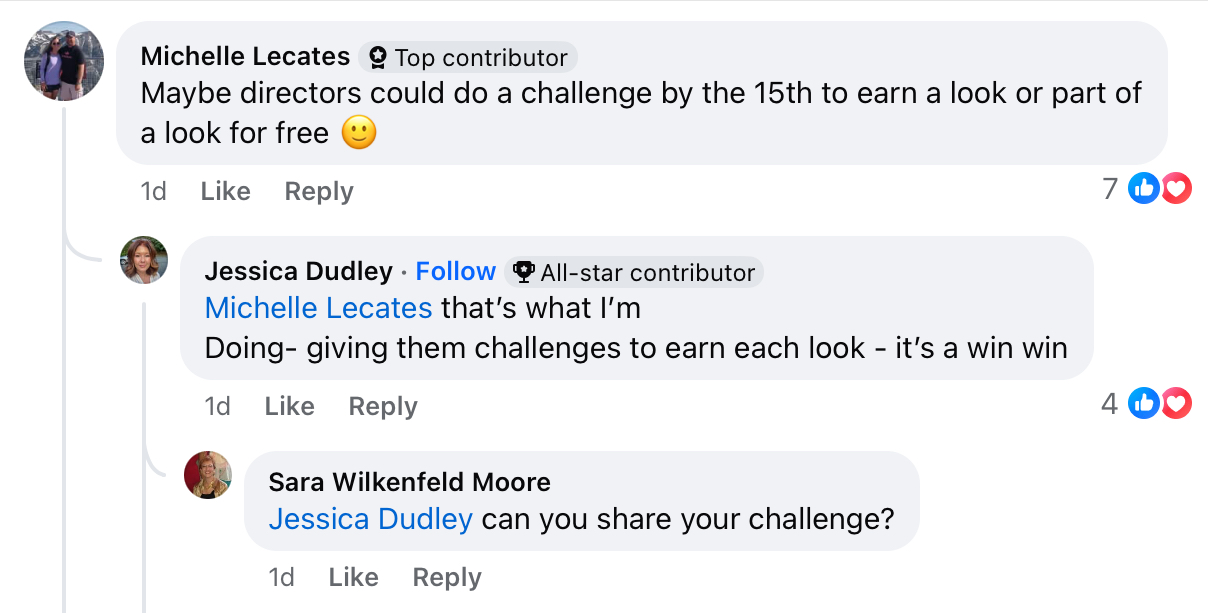Reply to Jessica Dudley's comment
Viewport: 1208px width, 613px height.
383,406
